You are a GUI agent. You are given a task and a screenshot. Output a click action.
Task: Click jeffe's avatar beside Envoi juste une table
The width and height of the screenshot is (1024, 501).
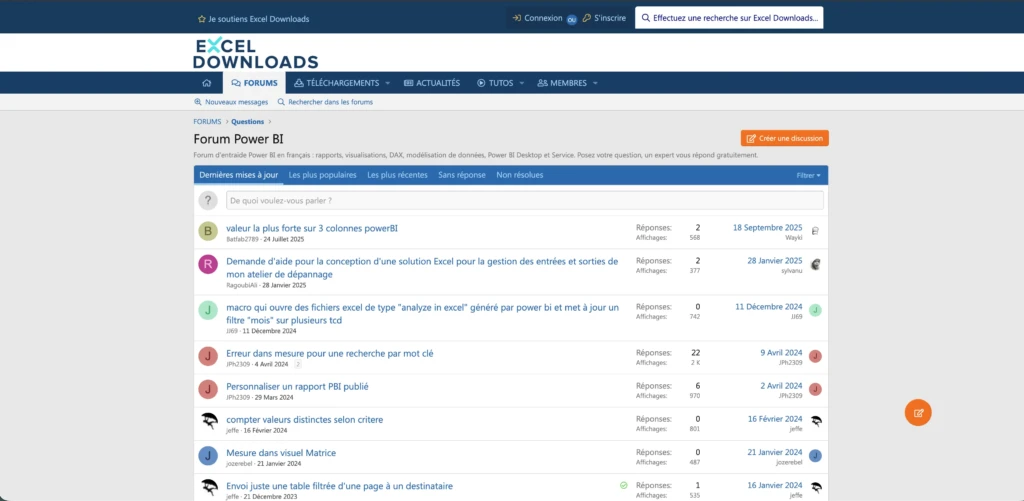coord(208,488)
